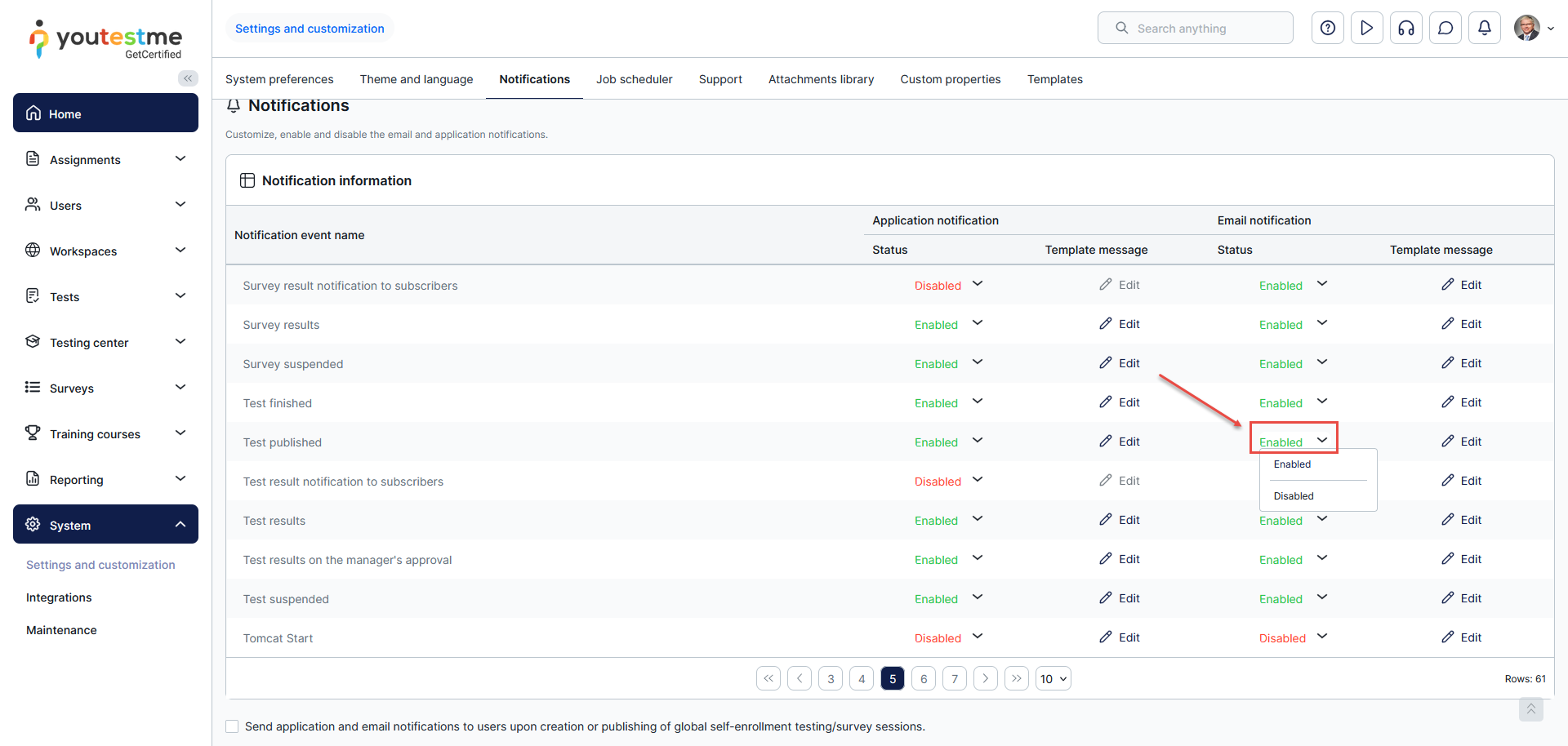The width and height of the screenshot is (1568, 746).
Task: Click the help question mark icon
Action: (x=1327, y=29)
